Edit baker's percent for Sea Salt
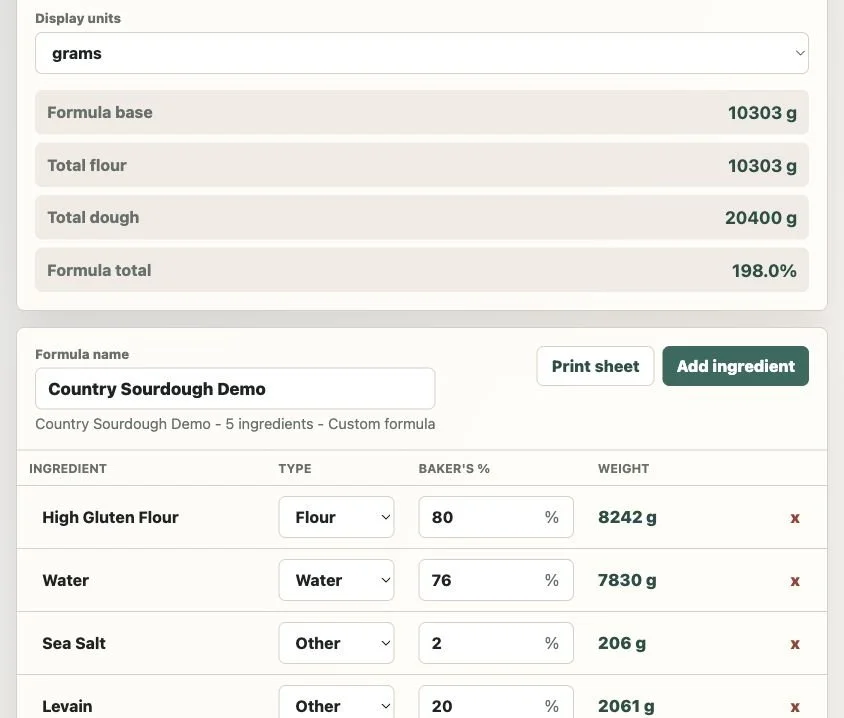This screenshot has width=844, height=718. click(x=496, y=643)
